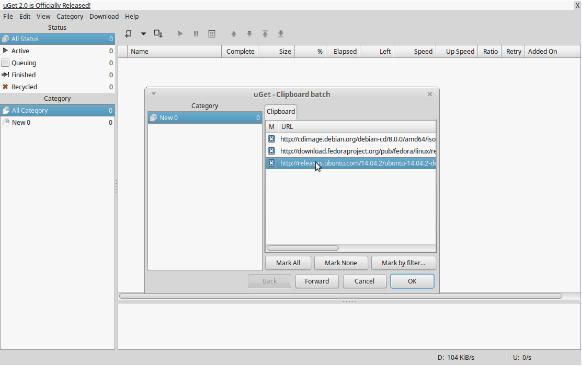Select the Recycled status filter

(x=58, y=87)
